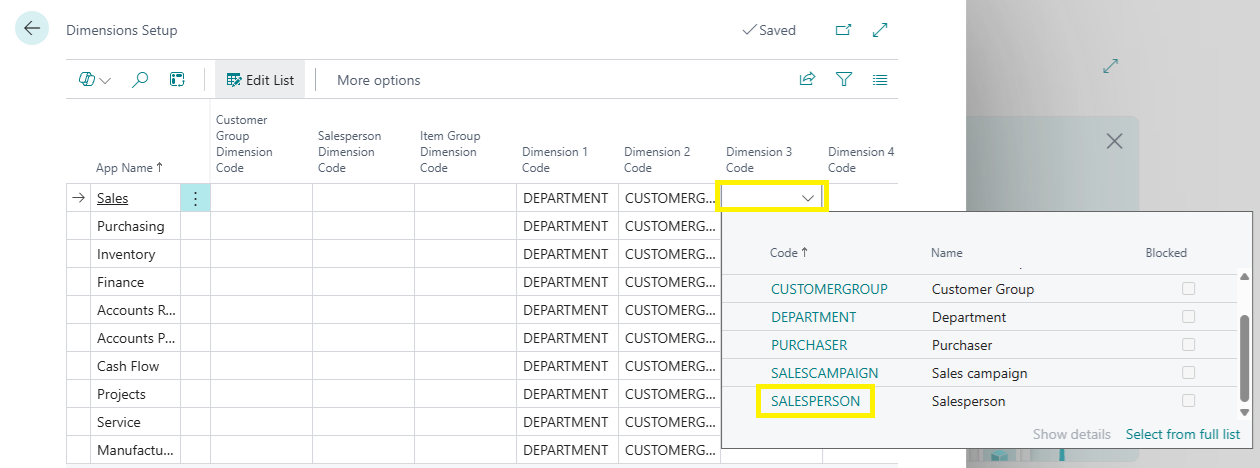This screenshot has width=1260, height=468.
Task: Click Select from full list link
Action: pos(1182,434)
